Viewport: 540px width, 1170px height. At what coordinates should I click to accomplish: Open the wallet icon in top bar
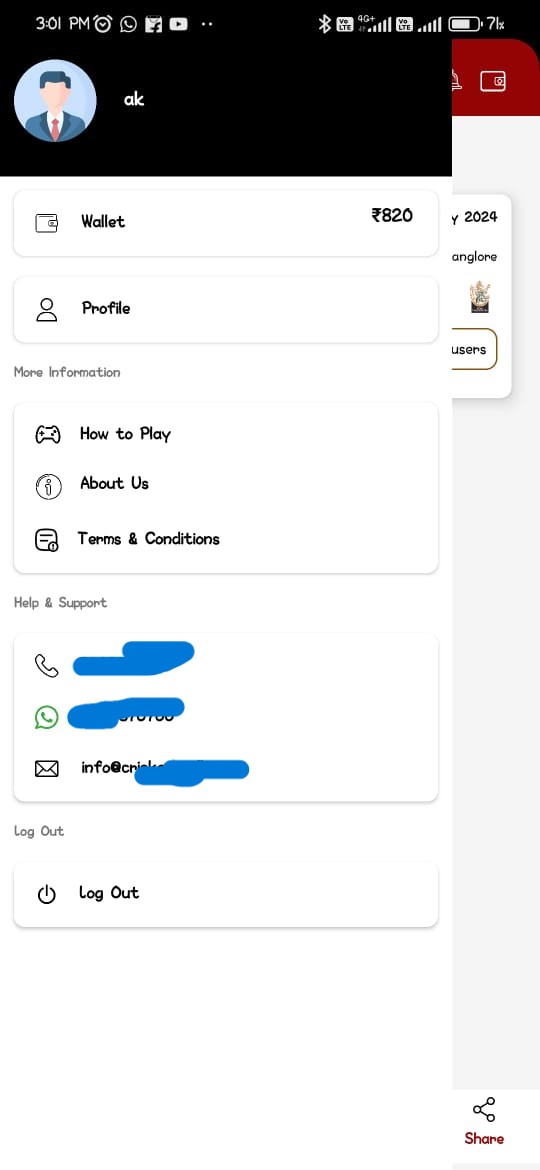493,81
